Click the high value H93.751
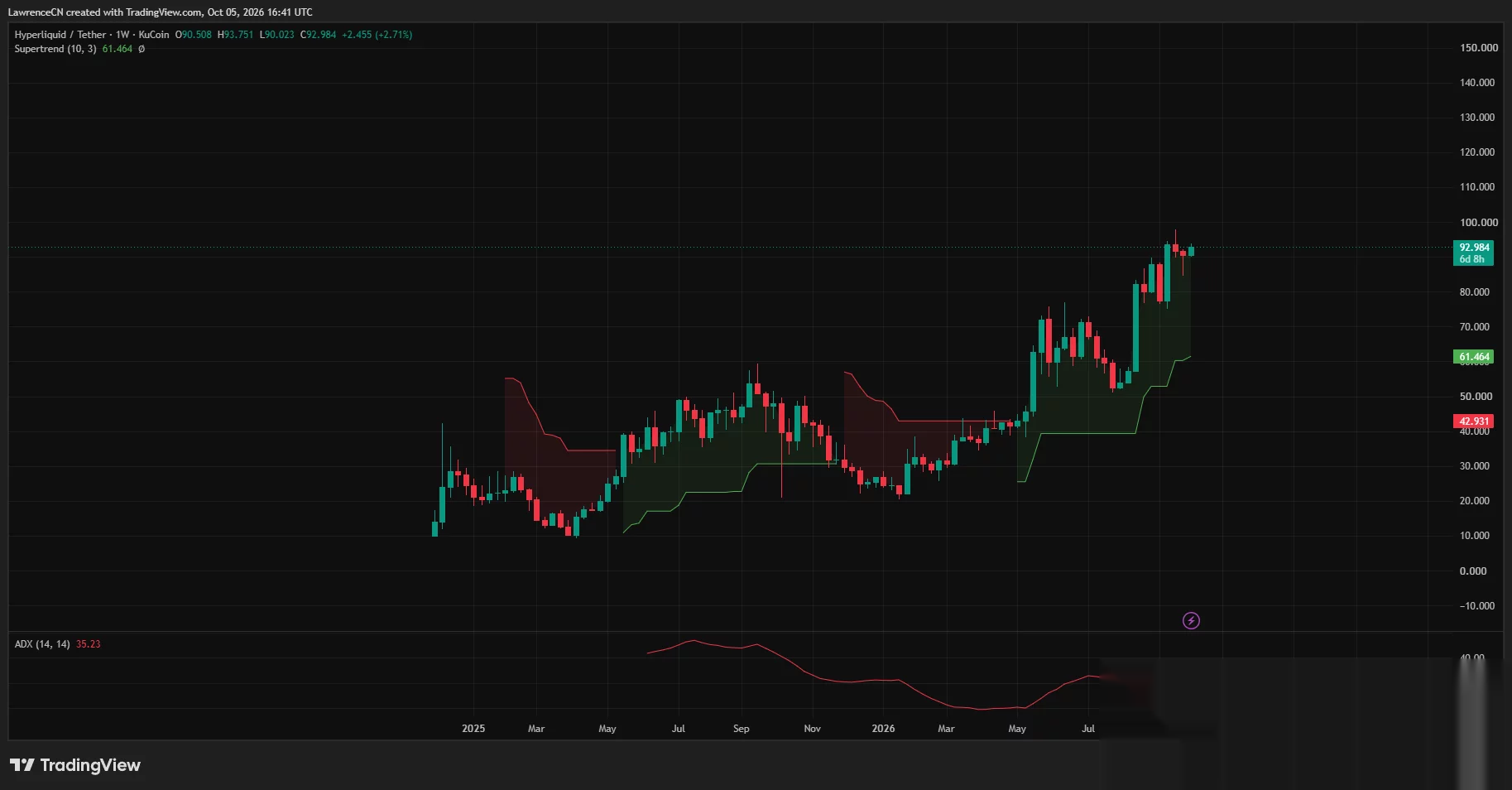The image size is (1512, 790). [x=236, y=35]
